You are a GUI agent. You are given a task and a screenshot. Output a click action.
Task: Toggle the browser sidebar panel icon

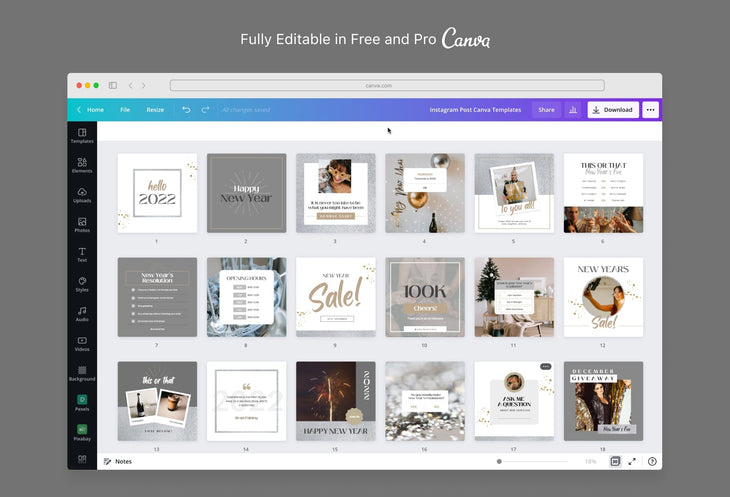click(113, 85)
